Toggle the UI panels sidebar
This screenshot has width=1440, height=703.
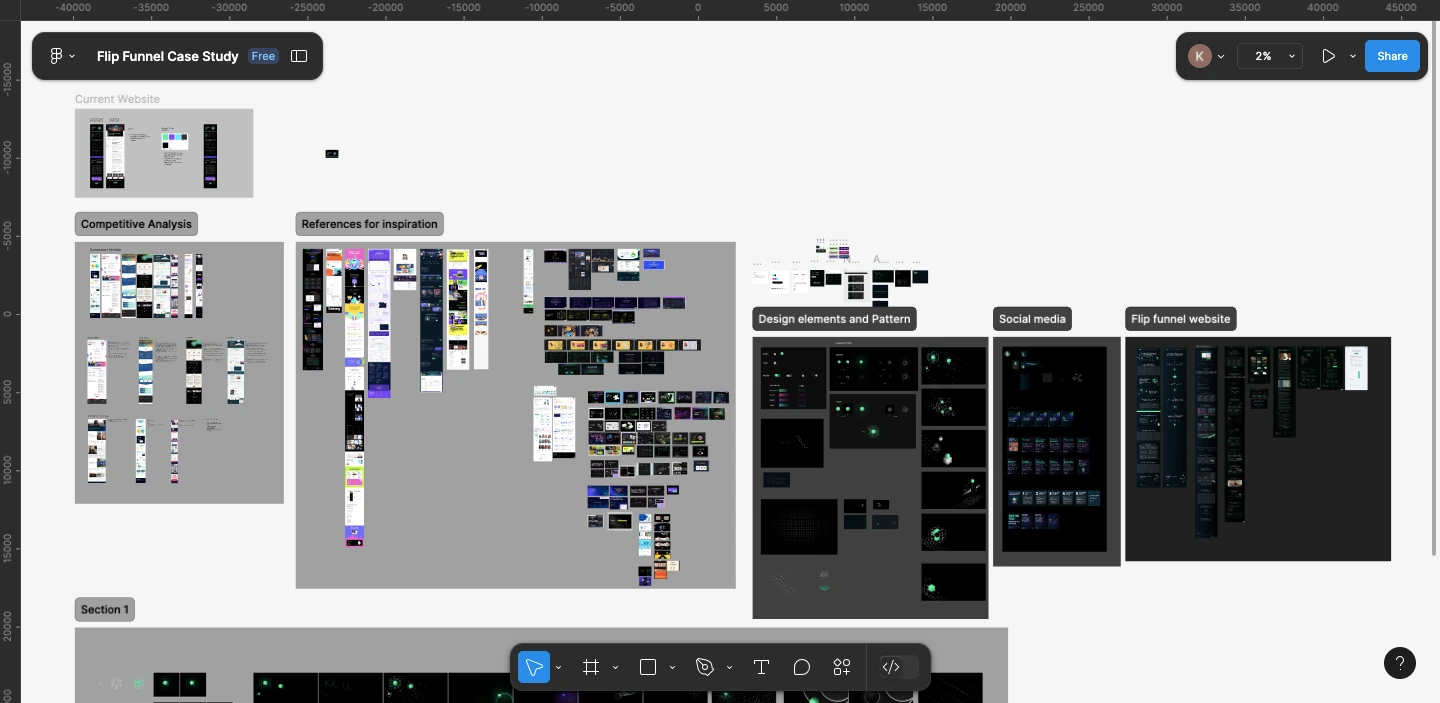298,56
